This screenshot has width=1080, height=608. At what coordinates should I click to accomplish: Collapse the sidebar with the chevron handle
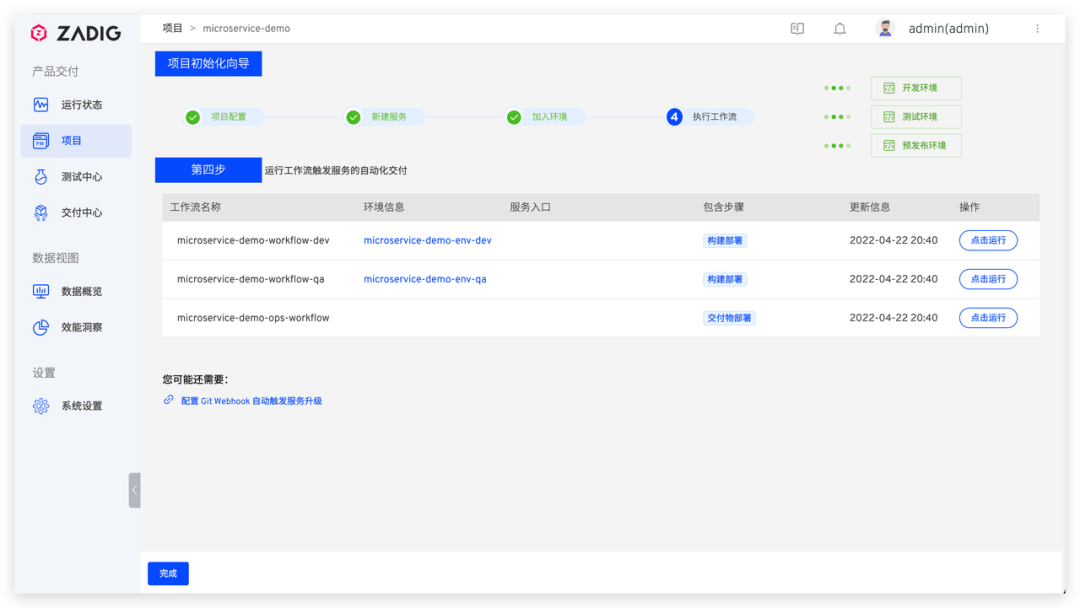point(134,490)
